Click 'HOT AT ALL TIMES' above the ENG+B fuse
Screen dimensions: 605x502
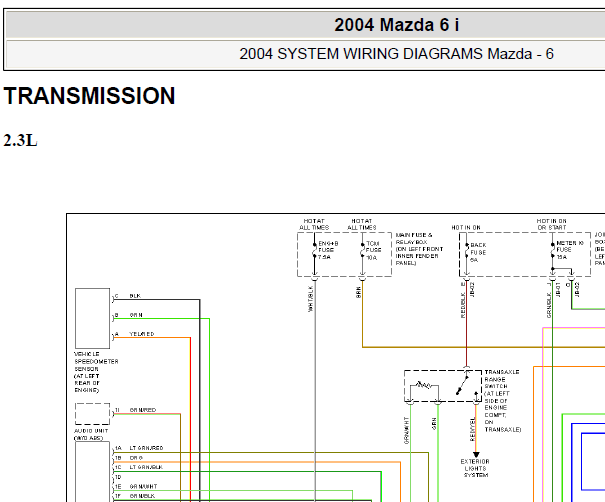(x=314, y=224)
